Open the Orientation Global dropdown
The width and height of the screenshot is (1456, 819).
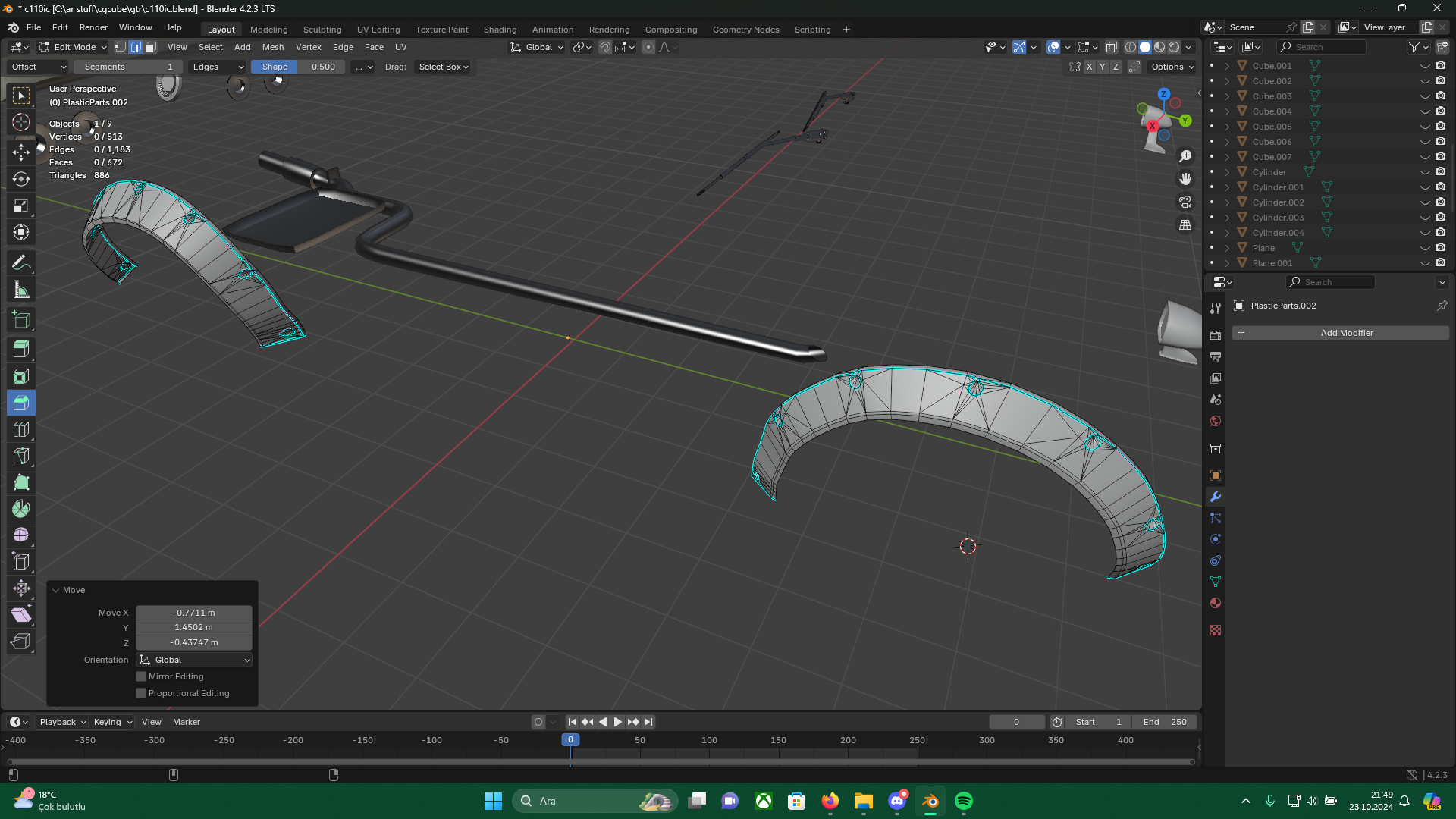(x=194, y=660)
